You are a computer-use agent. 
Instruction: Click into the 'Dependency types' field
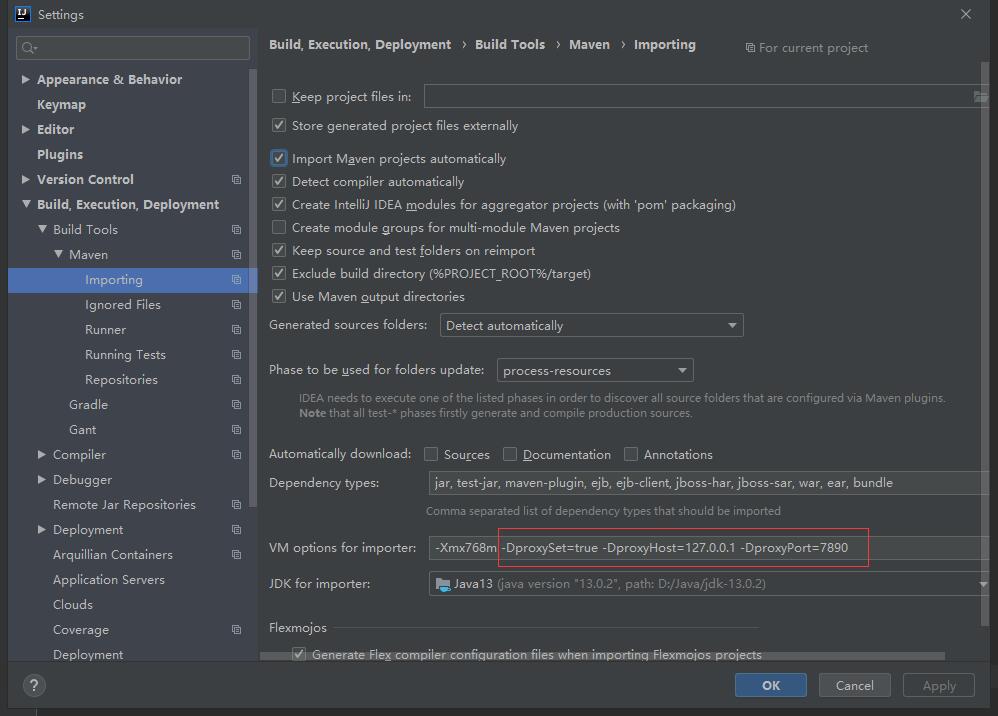point(708,482)
